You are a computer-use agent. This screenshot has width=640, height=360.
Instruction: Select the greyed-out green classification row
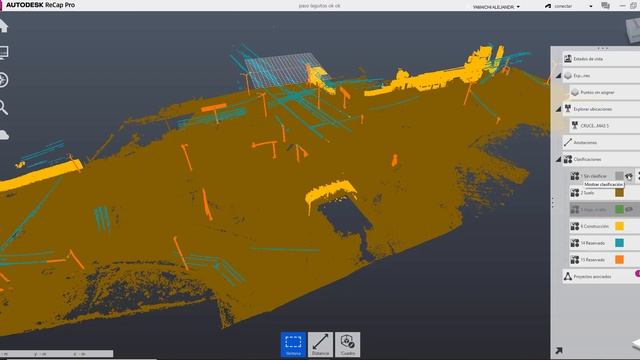tap(605, 209)
